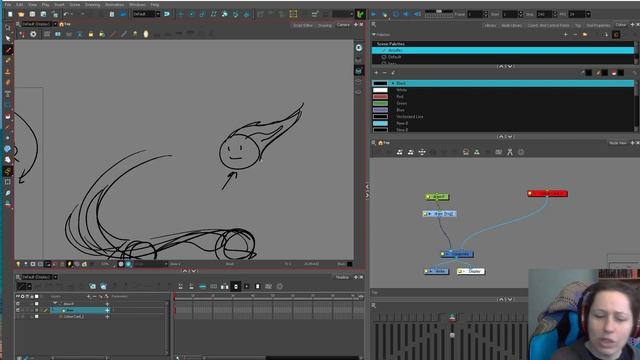Collapse the Palettes section triangle

(x=374, y=35)
